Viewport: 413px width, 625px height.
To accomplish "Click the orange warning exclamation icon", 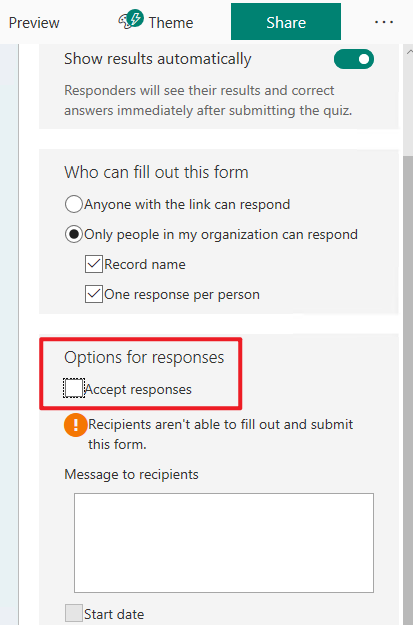I will coord(75,425).
